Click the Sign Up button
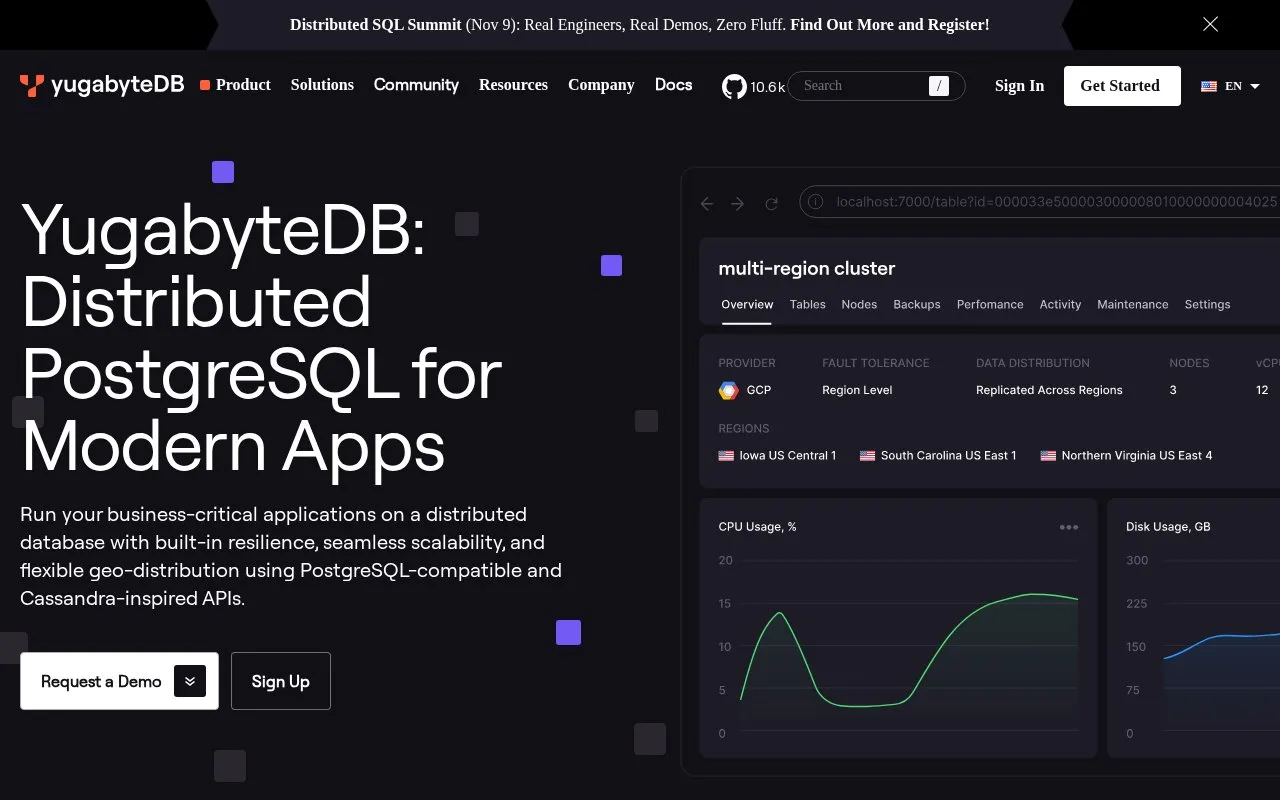 pos(280,681)
